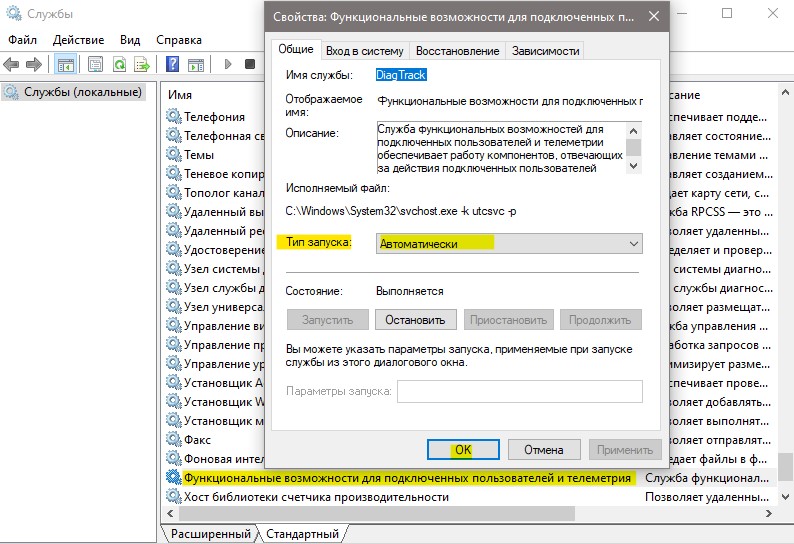Confirm with the OK button
This screenshot has width=794, height=544.
[463, 450]
